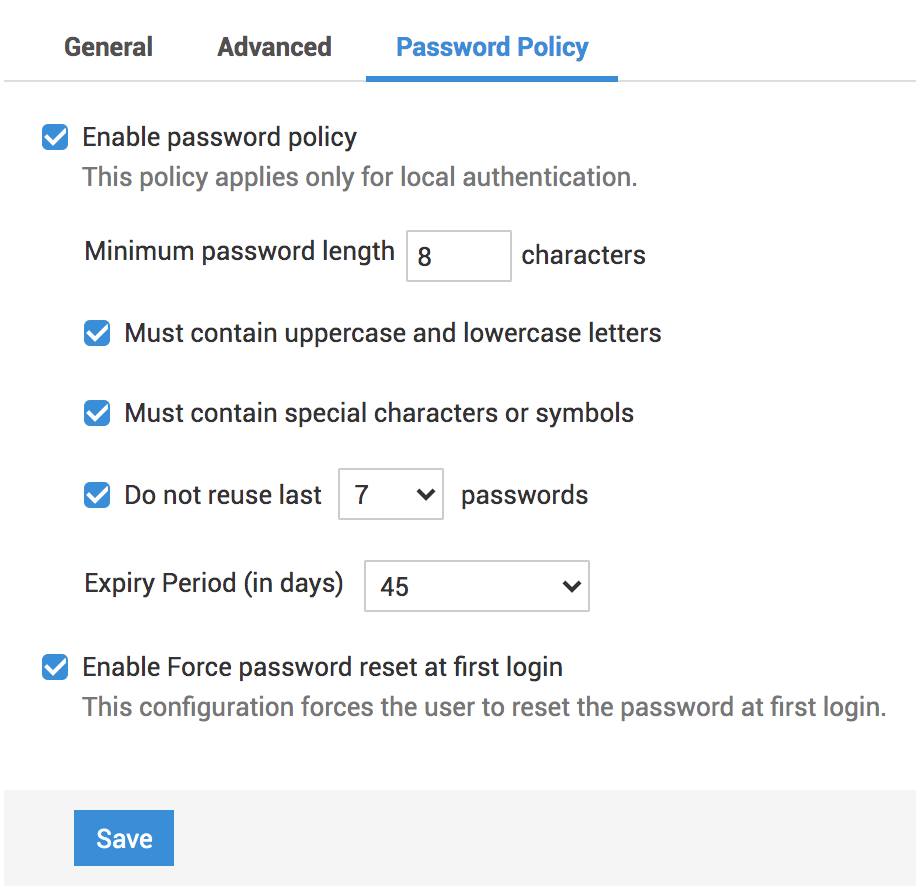The height and width of the screenshot is (890, 916).
Task: Click the 'Minimum password length' label
Action: (239, 251)
